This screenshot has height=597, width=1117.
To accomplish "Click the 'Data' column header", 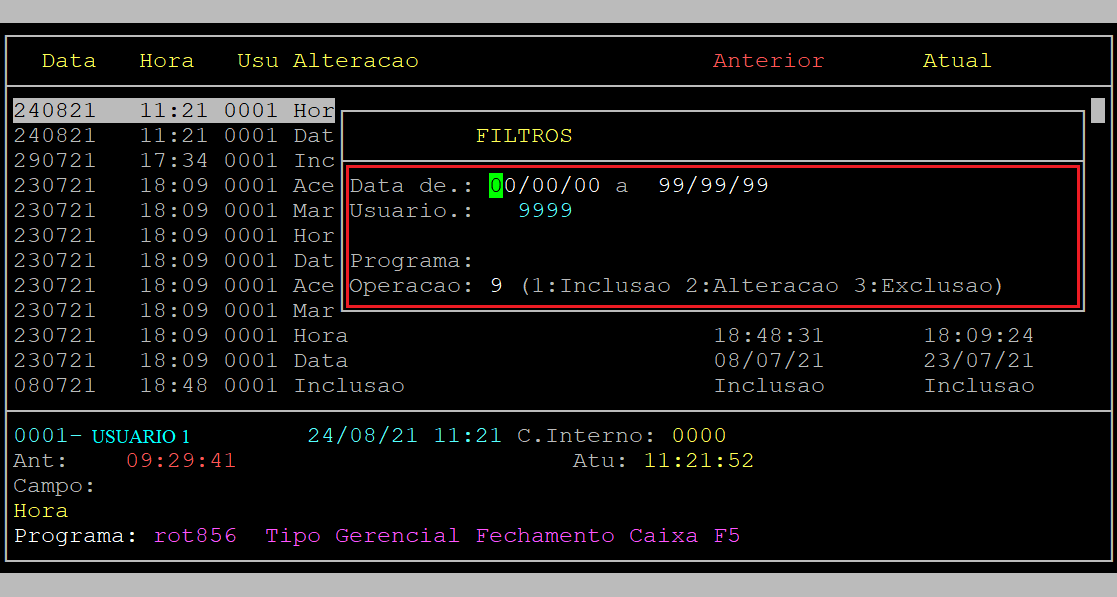I will click(x=69, y=61).
